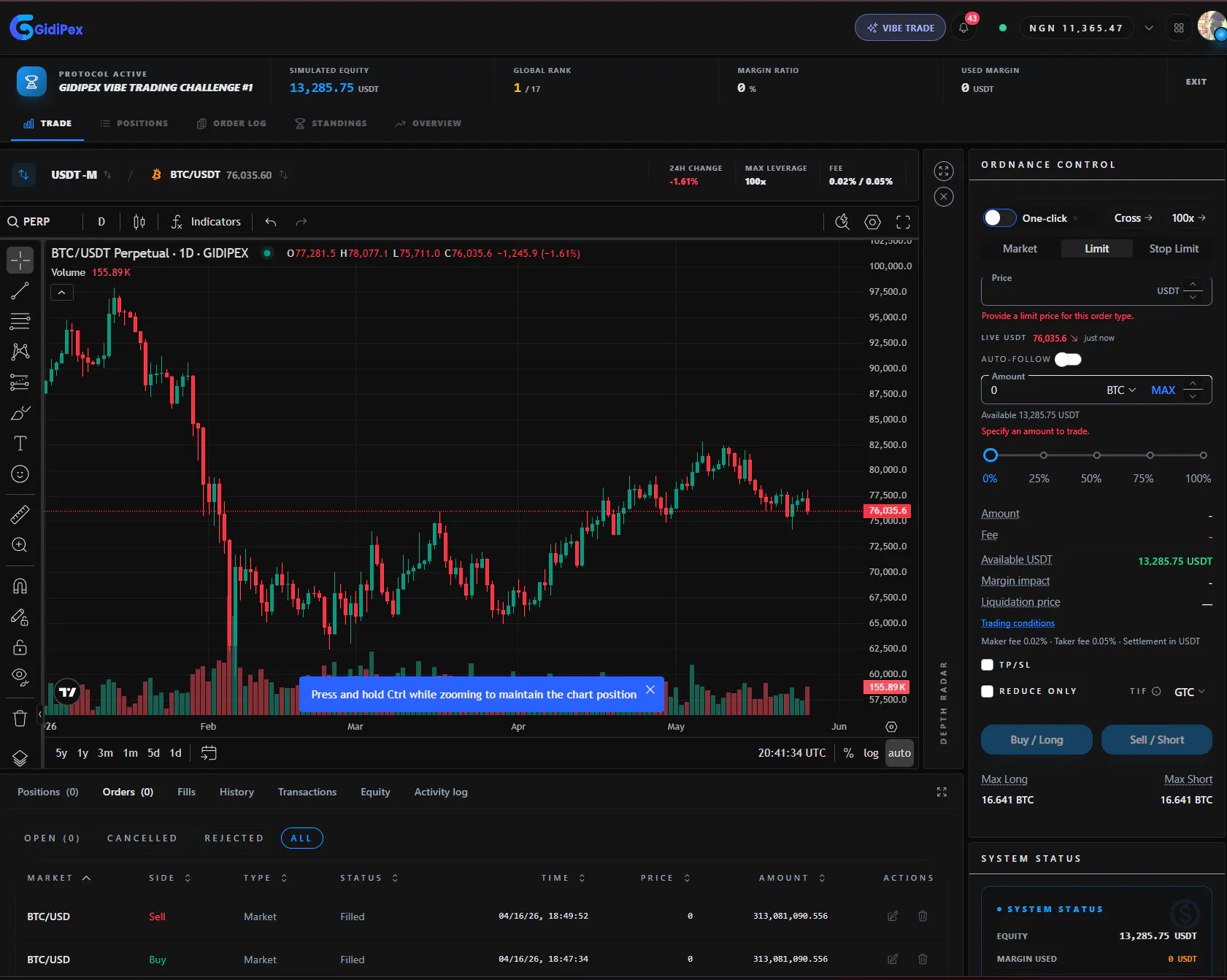Viewport: 1227px width, 980px height.
Task: Open the Order Log tab
Action: pos(231,123)
